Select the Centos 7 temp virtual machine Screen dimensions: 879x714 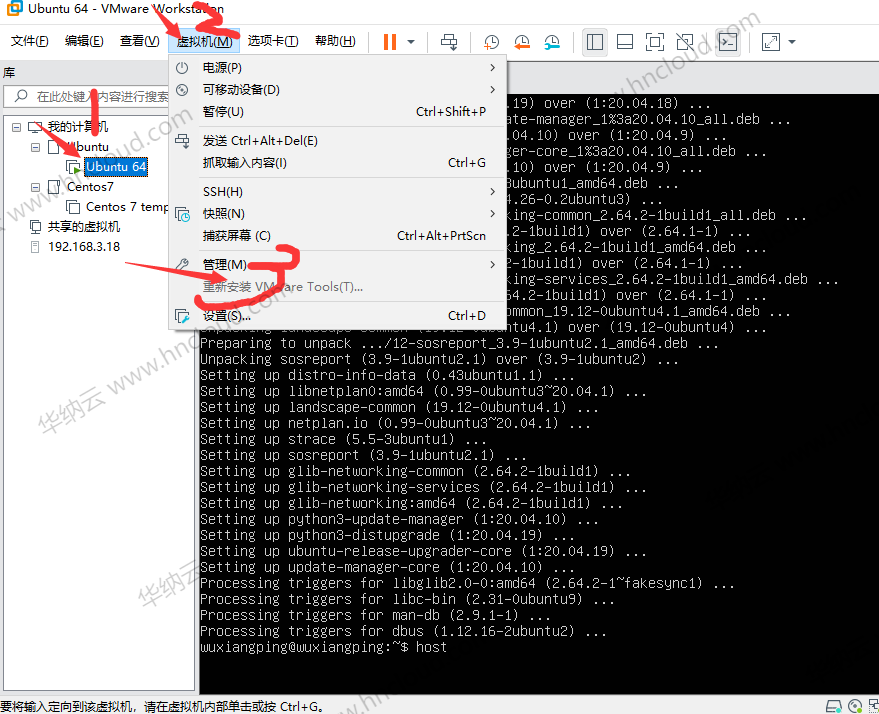pyautogui.click(x=127, y=207)
